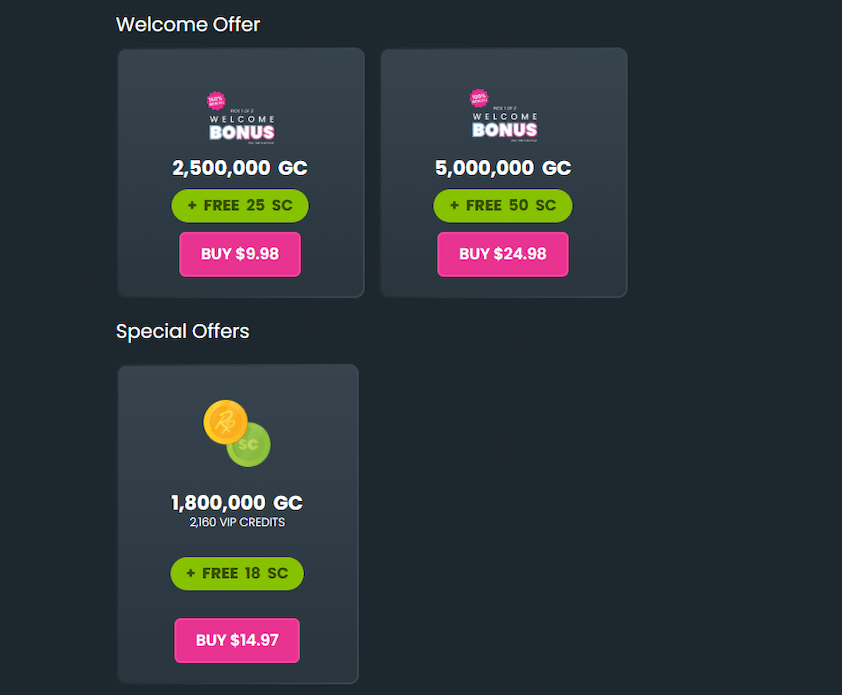
Task: Click the 5,000,000 GC amount text
Action: tap(503, 168)
